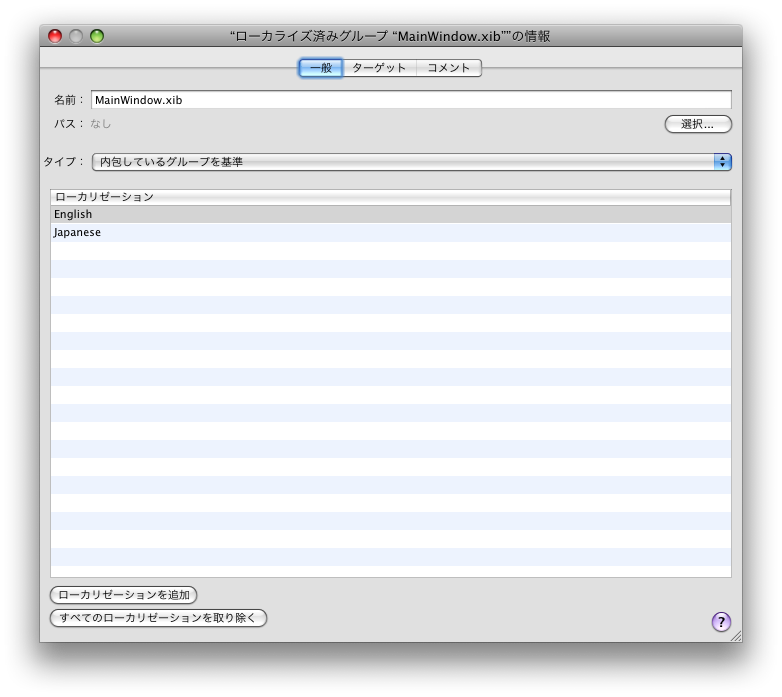Switch to the コメント tab

pos(448,68)
